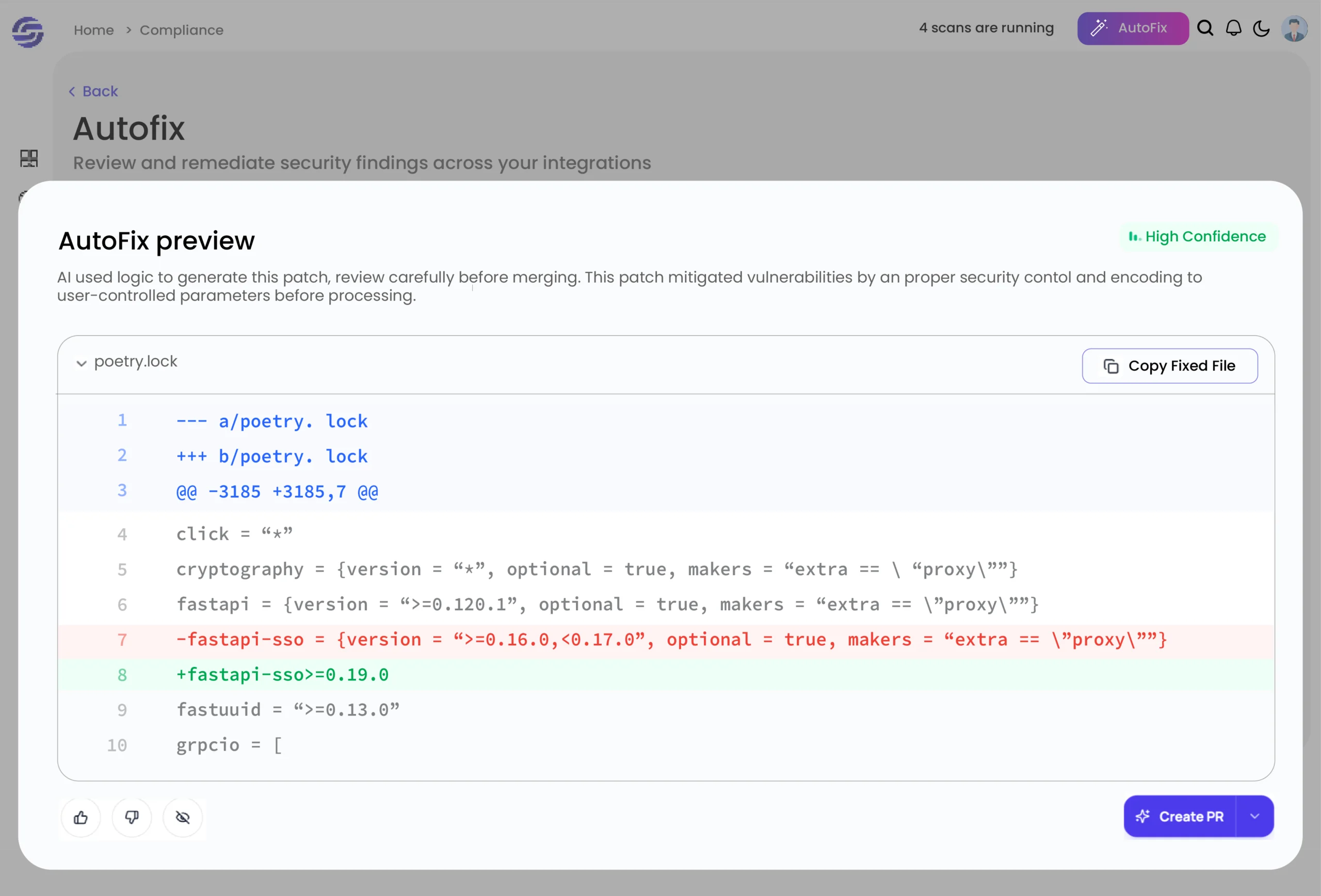
Task: Click the app logo in top left
Action: 28,31
